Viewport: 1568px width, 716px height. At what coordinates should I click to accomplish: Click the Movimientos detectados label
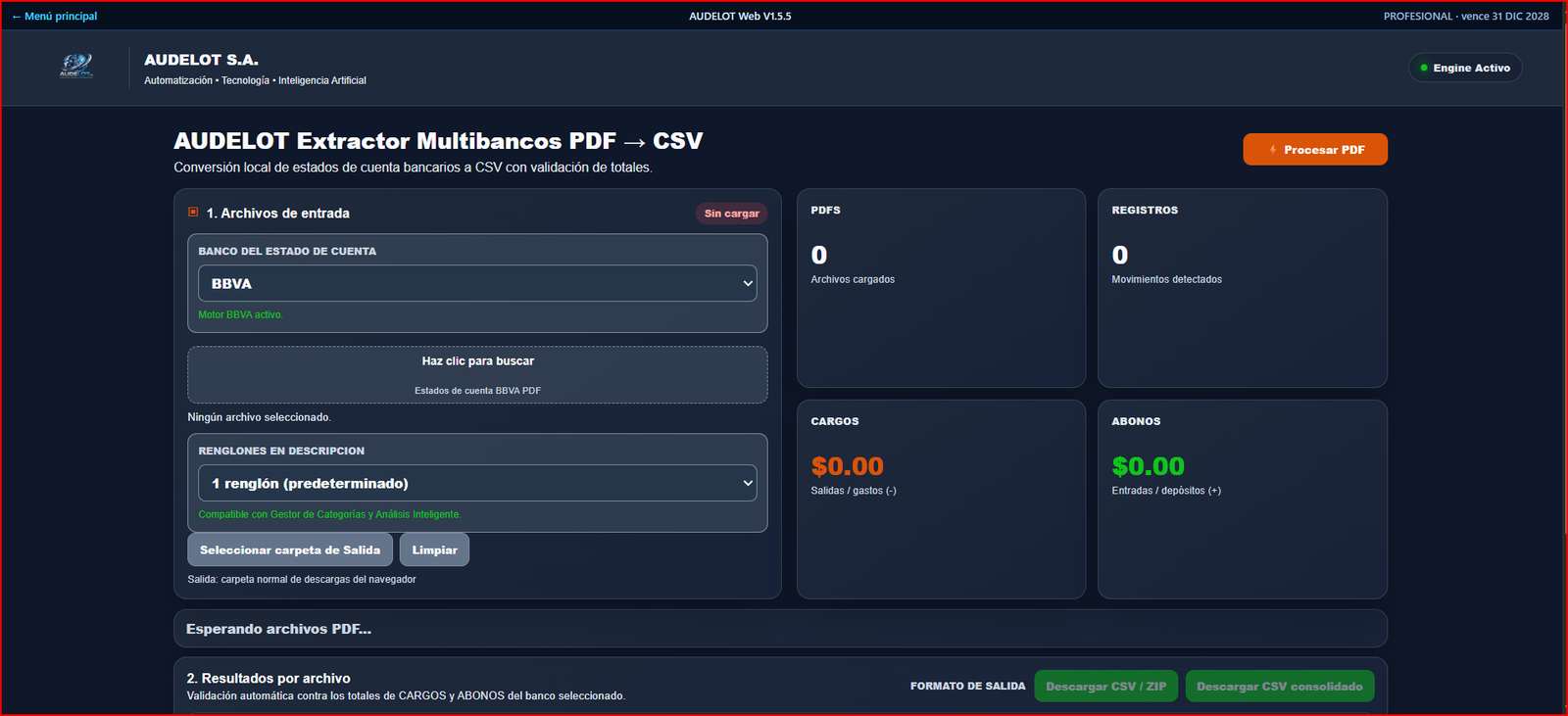click(x=1167, y=279)
